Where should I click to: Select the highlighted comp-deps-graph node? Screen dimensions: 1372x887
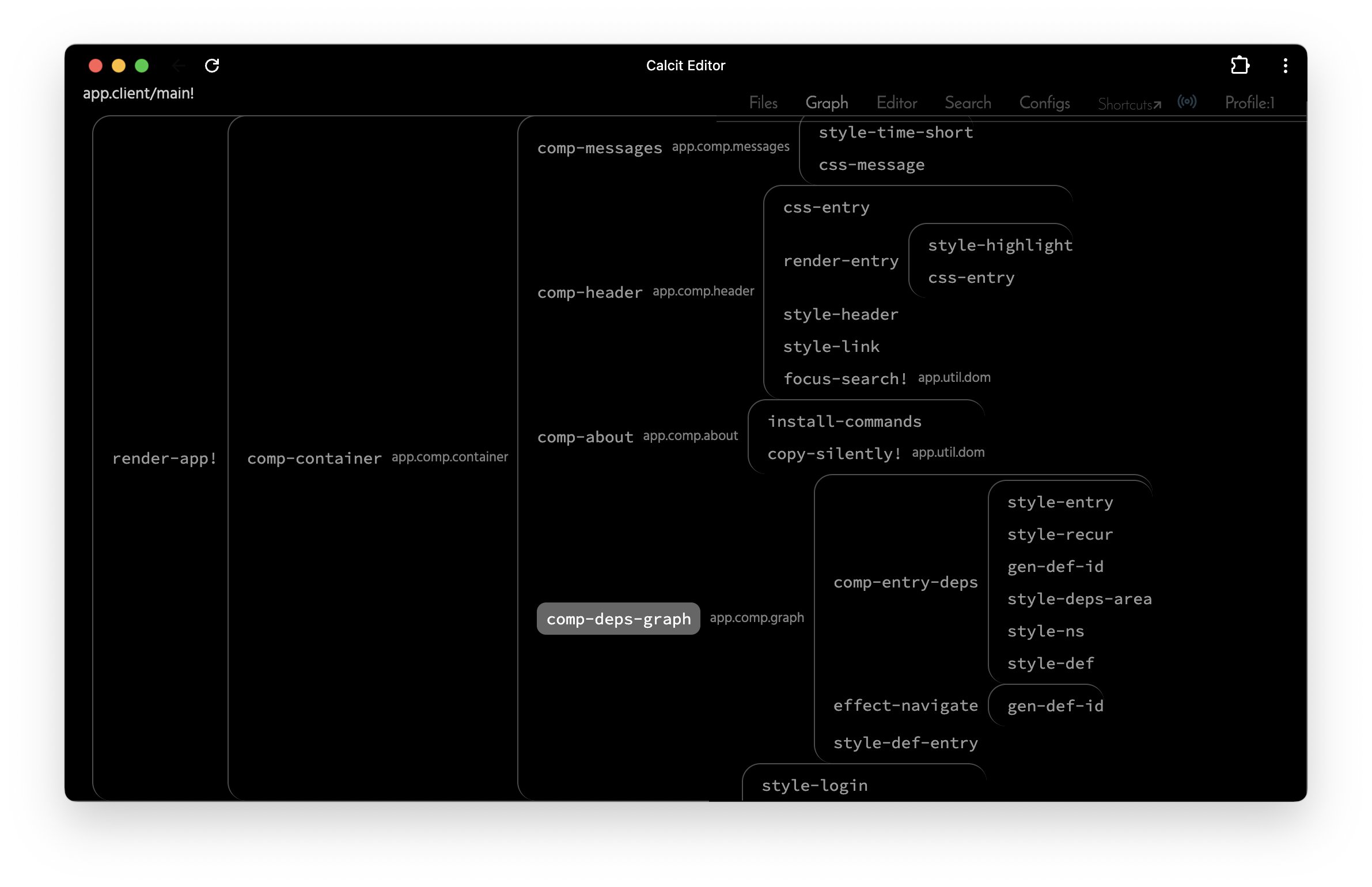pyautogui.click(x=618, y=619)
